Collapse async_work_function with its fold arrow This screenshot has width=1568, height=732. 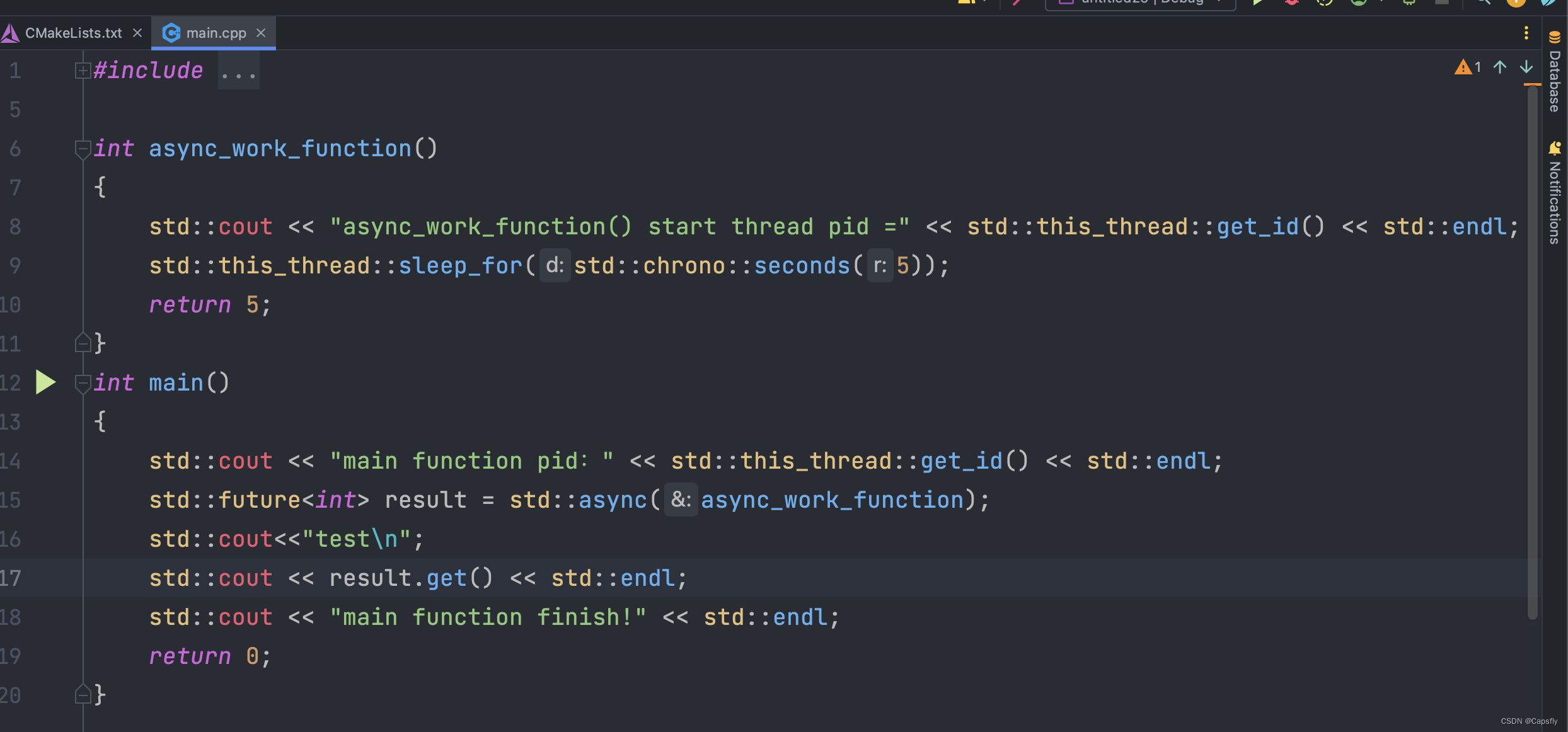coord(82,149)
